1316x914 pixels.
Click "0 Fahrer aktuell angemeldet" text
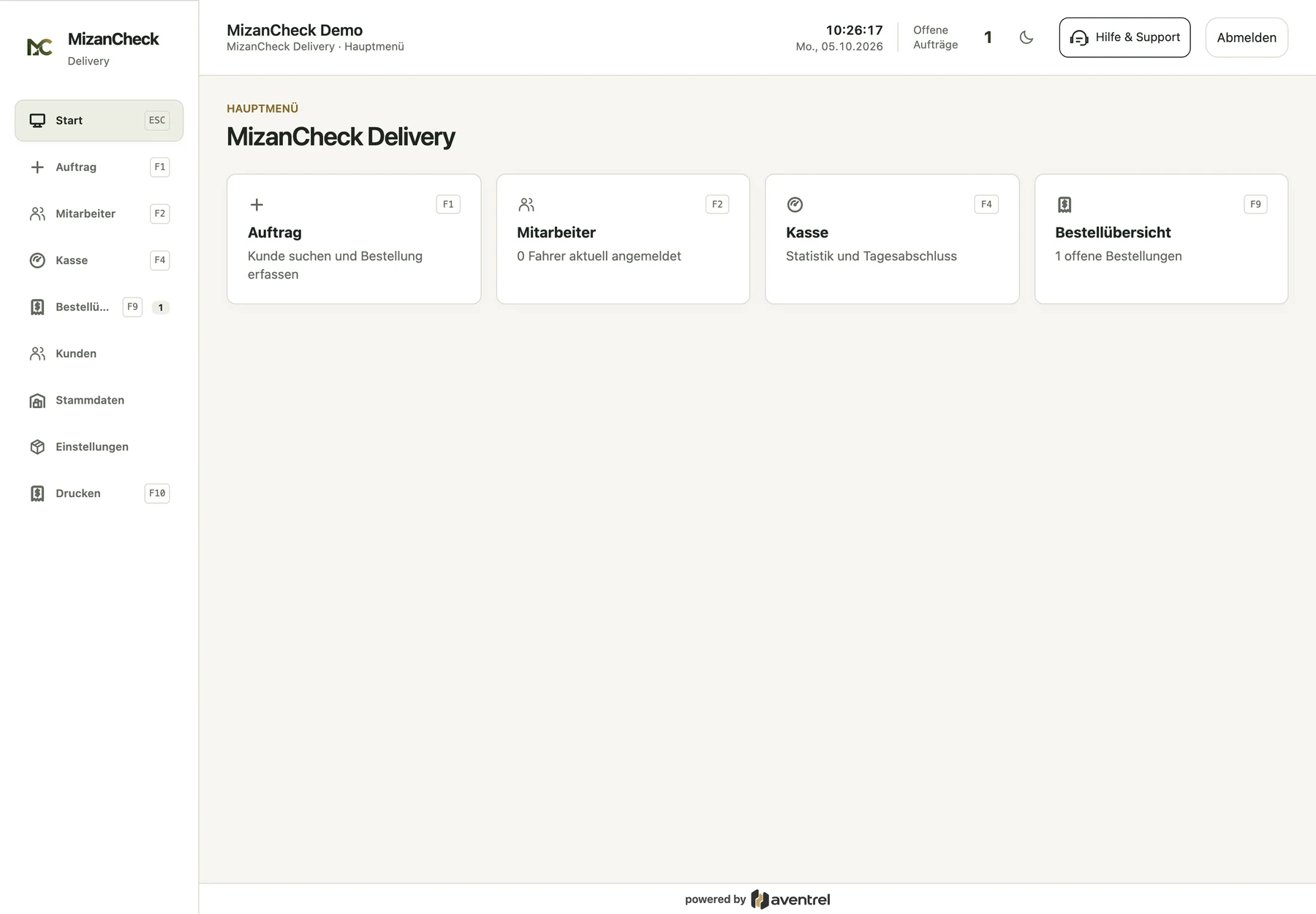(x=599, y=257)
